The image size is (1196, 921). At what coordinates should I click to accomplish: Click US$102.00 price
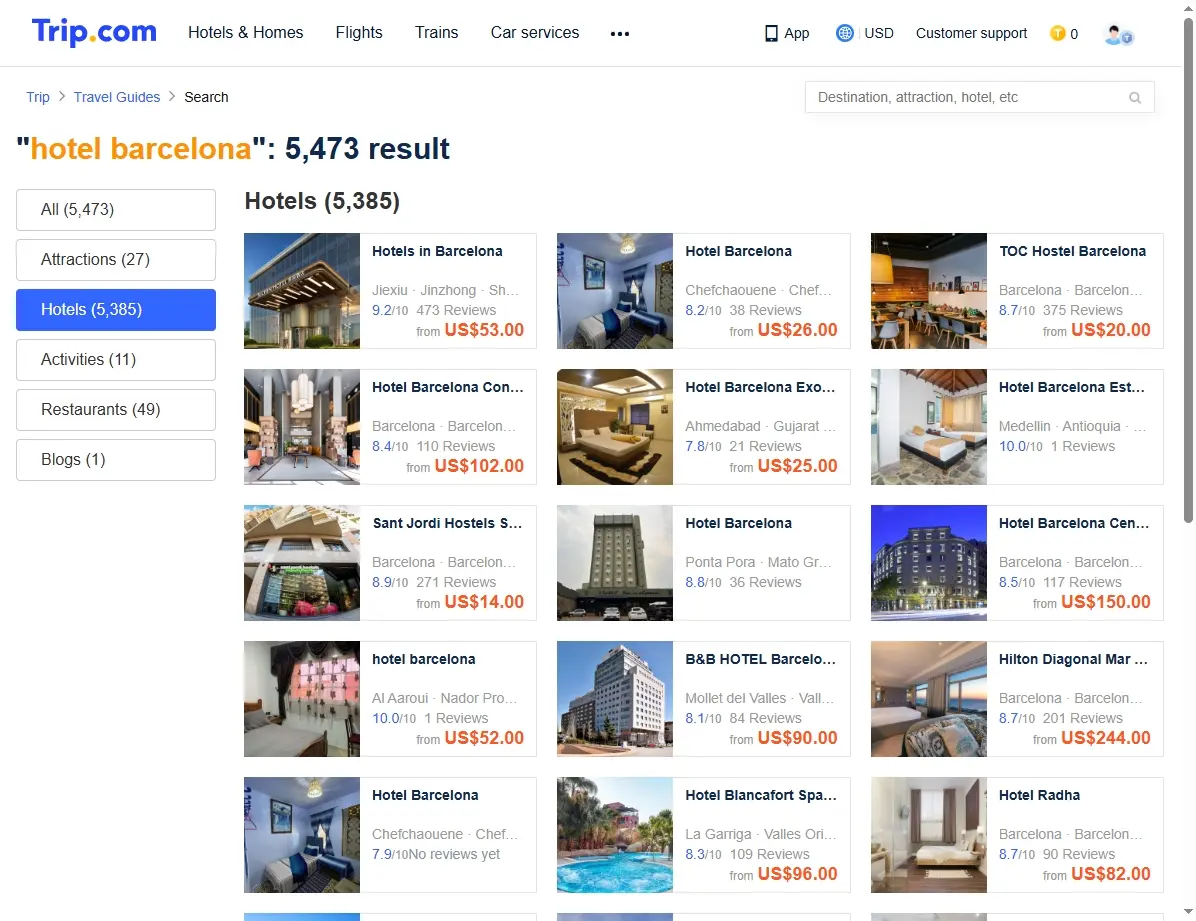pos(479,465)
